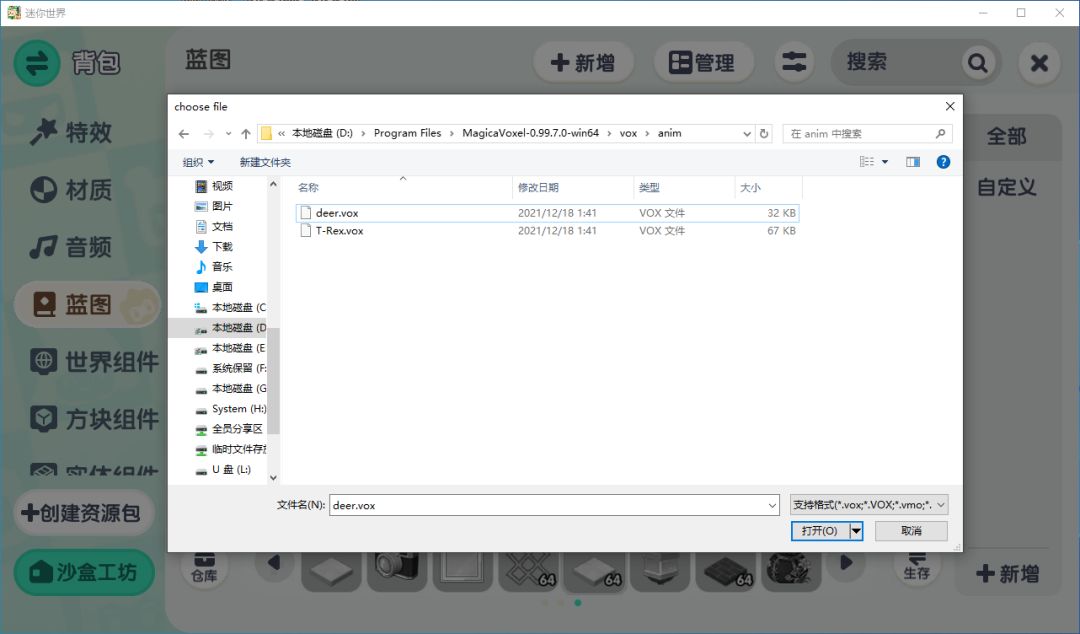Open the 打开 button split arrow
The image size is (1080, 634).
(x=856, y=531)
